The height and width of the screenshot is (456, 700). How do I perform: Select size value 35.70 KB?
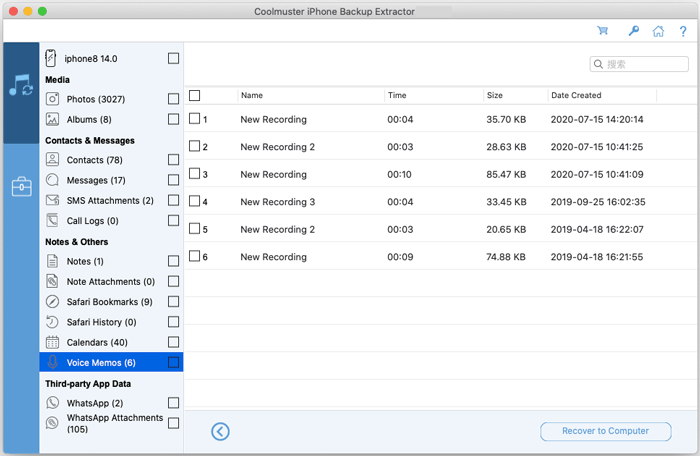[506, 119]
